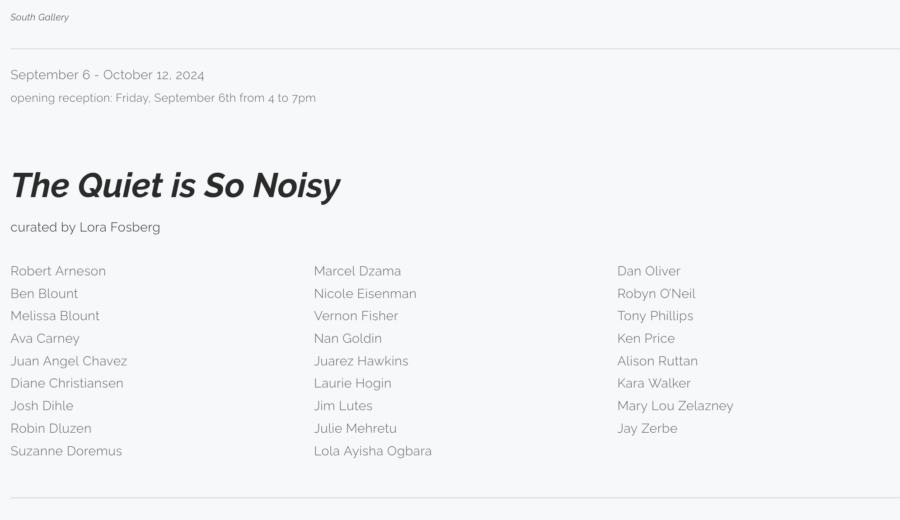Click the Dan Oliver link
This screenshot has height=520, width=900.
coord(649,271)
